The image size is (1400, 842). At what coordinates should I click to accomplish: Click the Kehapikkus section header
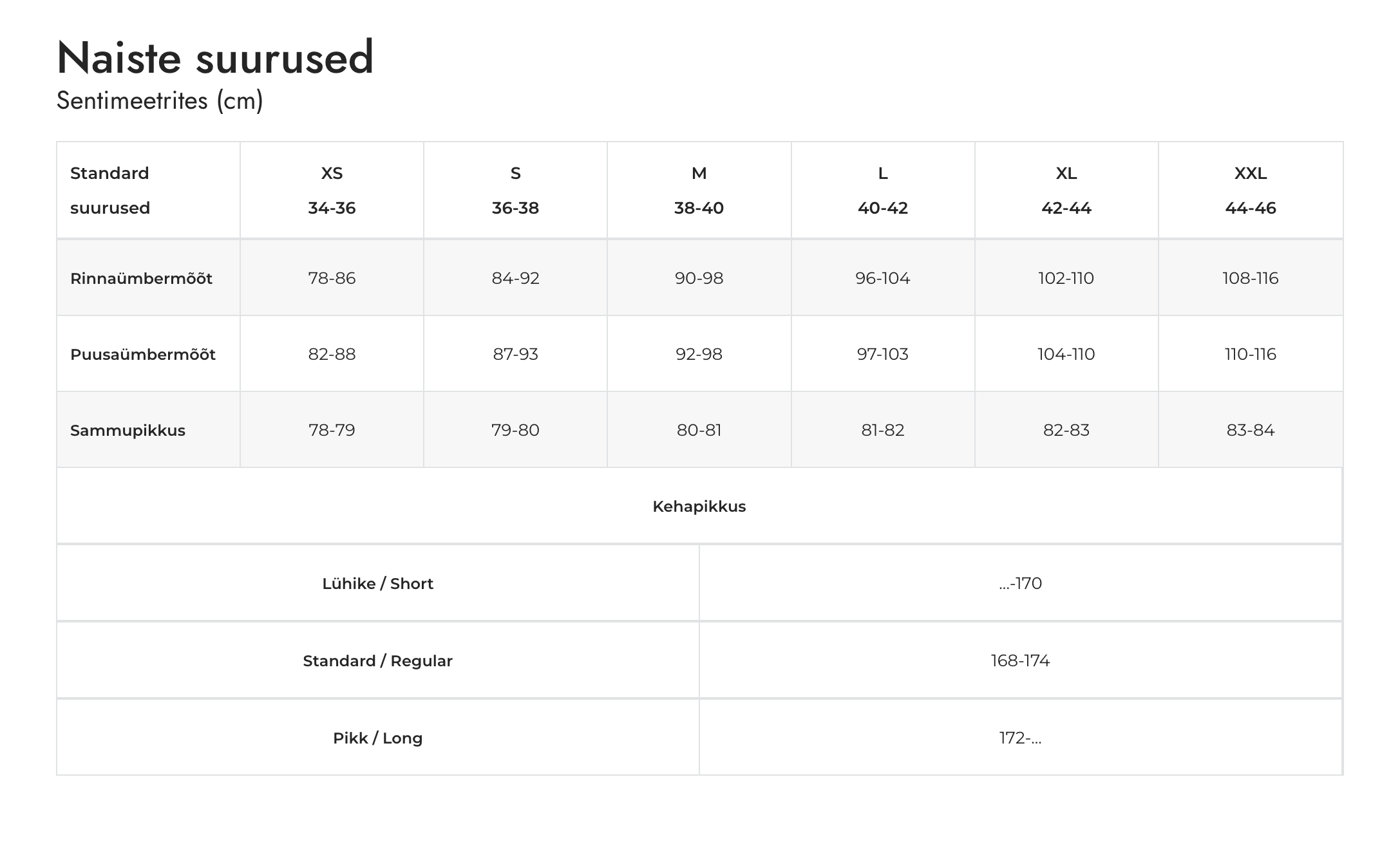(x=699, y=507)
